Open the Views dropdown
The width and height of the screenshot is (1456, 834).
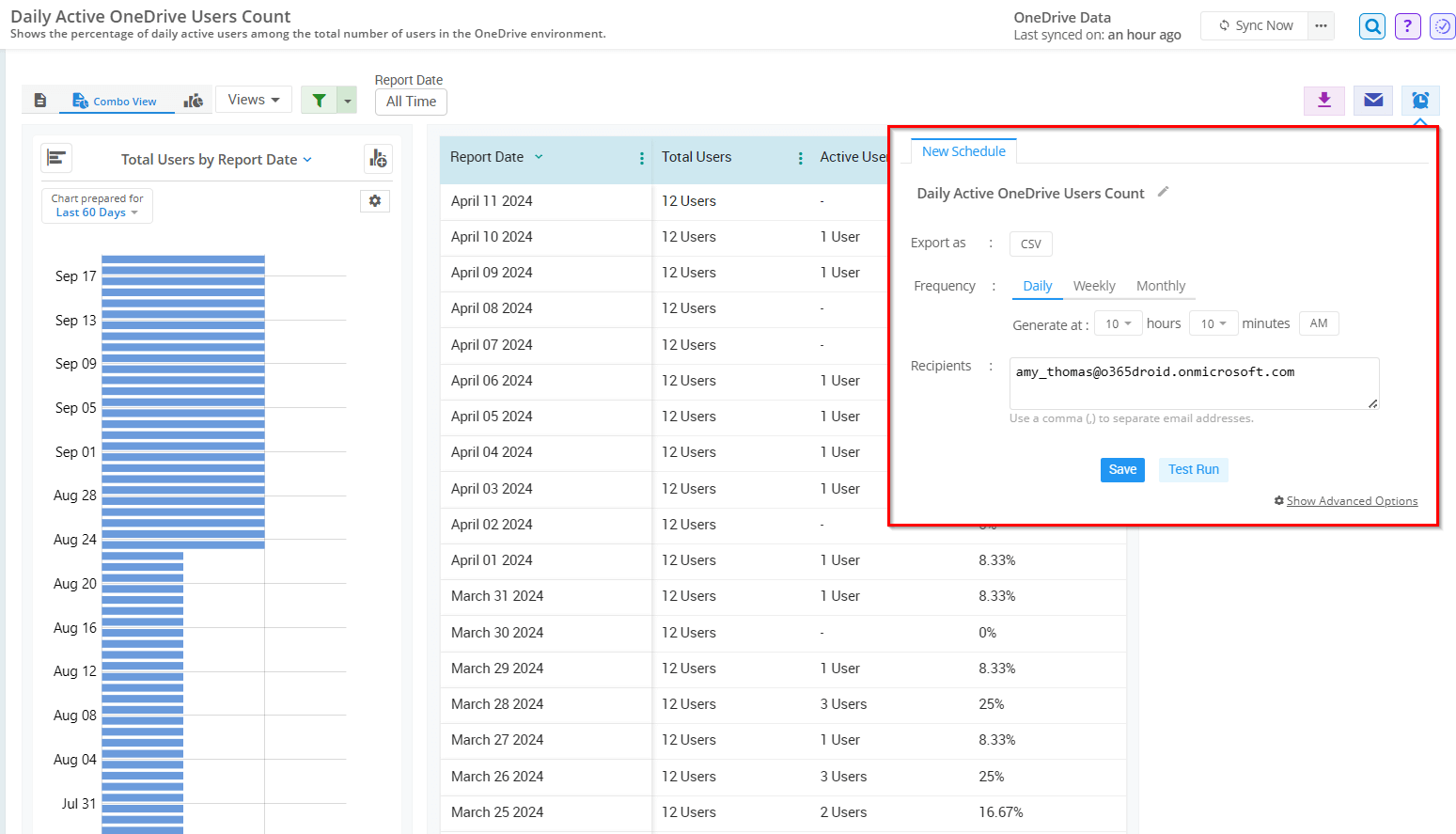point(254,99)
